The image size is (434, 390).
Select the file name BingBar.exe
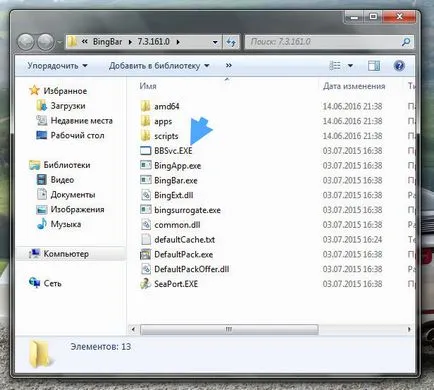176,180
